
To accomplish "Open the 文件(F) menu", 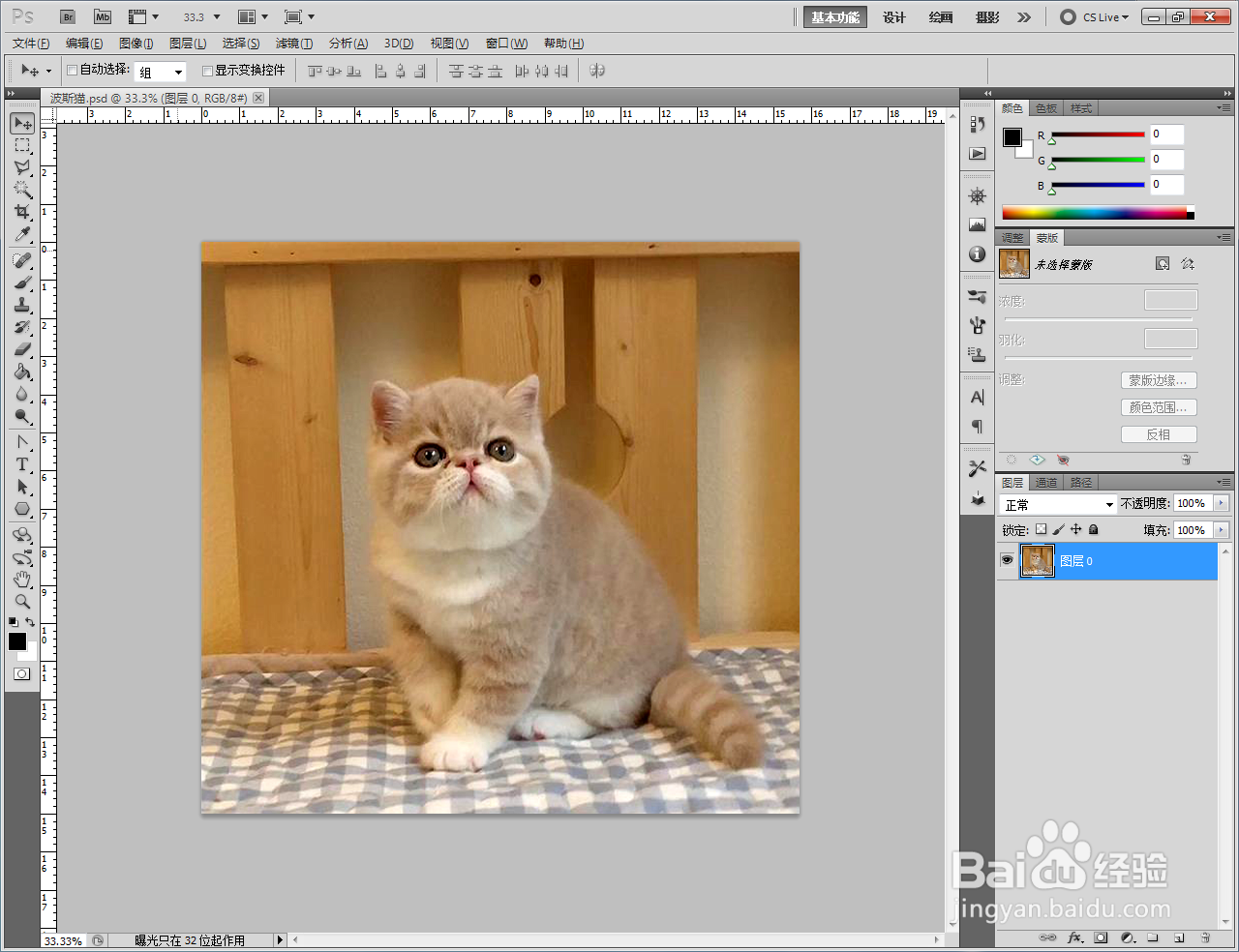I will coord(31,44).
